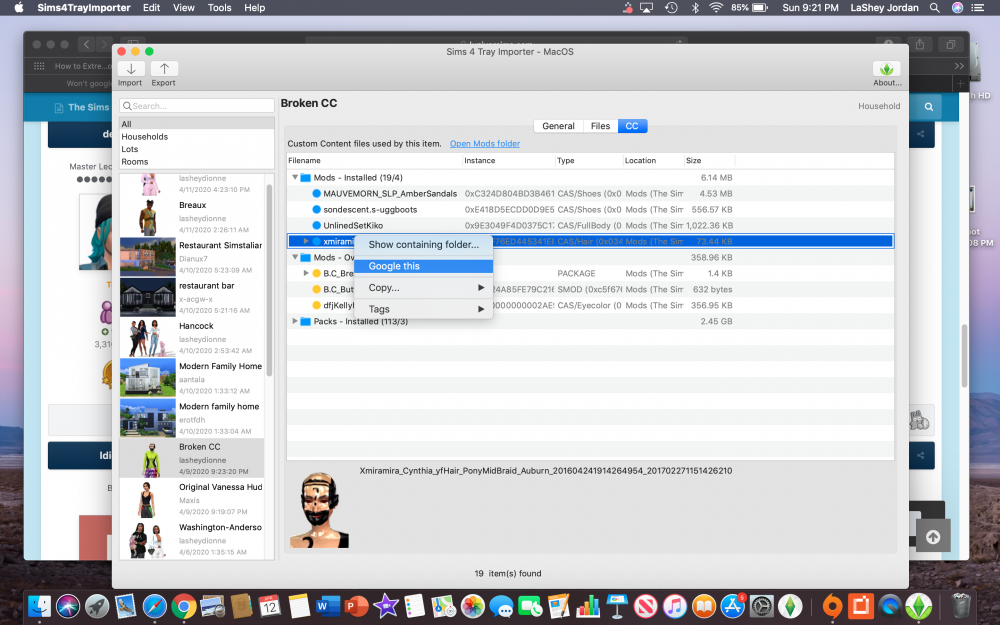Click the Packs - Installed folder icon
The image size is (1000, 625).
coord(305,321)
